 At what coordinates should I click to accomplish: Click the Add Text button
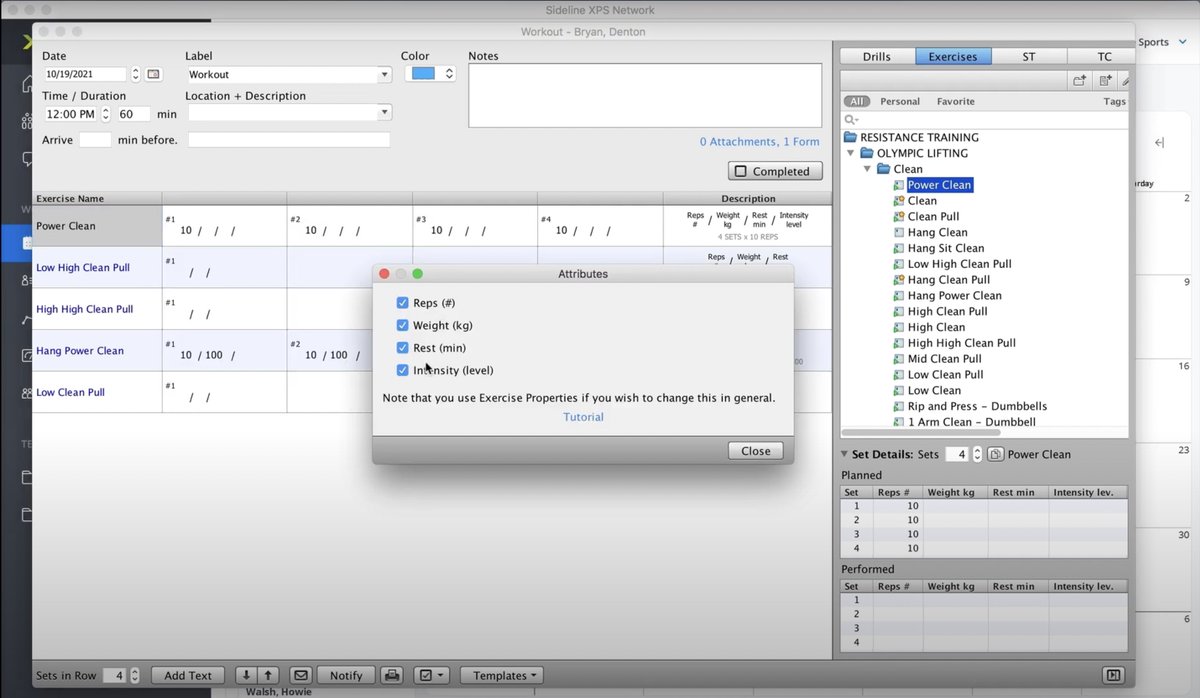188,675
